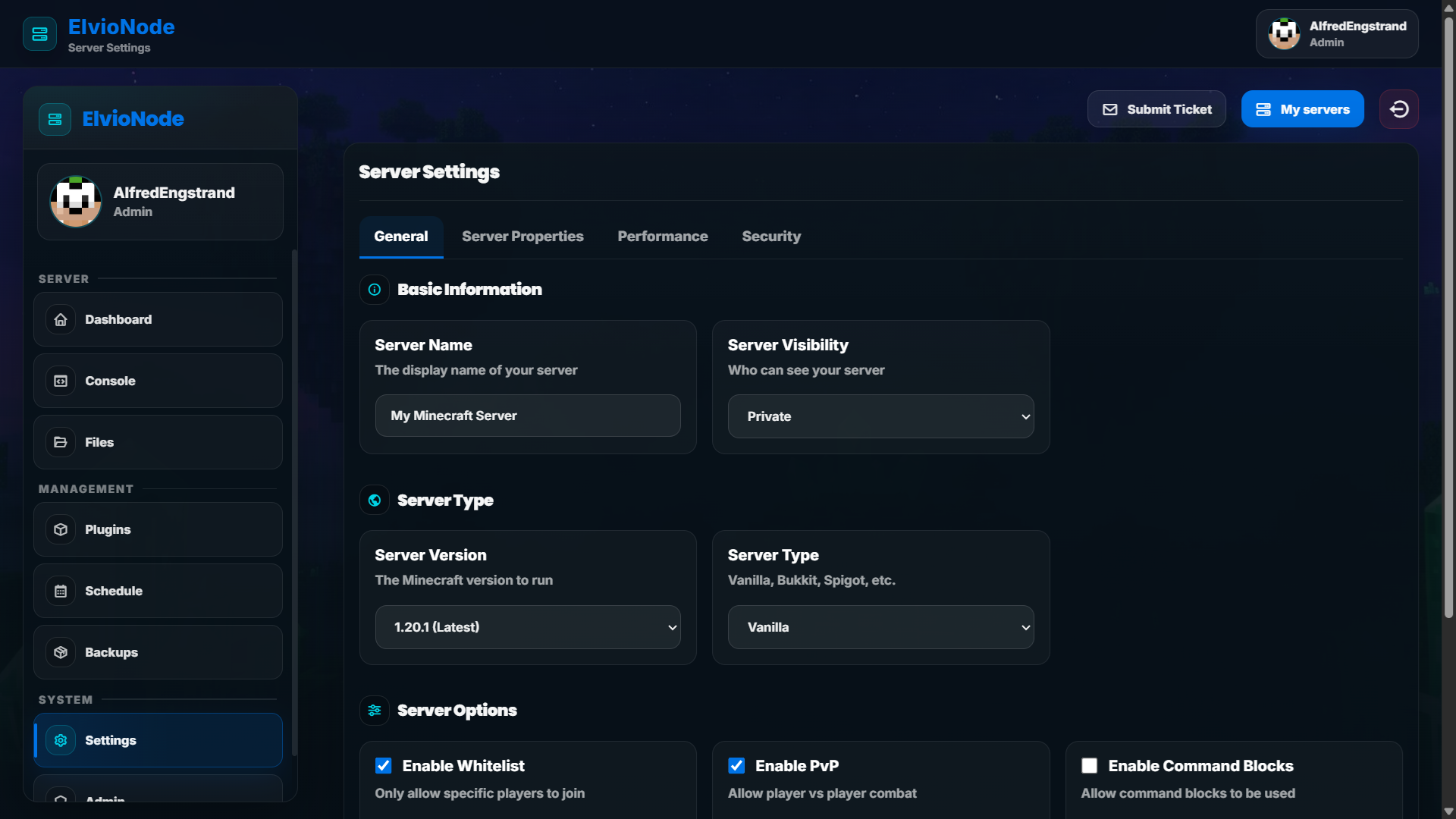Click 'The Minecraft version to run' text
Image resolution: width=1456 pixels, height=819 pixels.
tap(464, 580)
